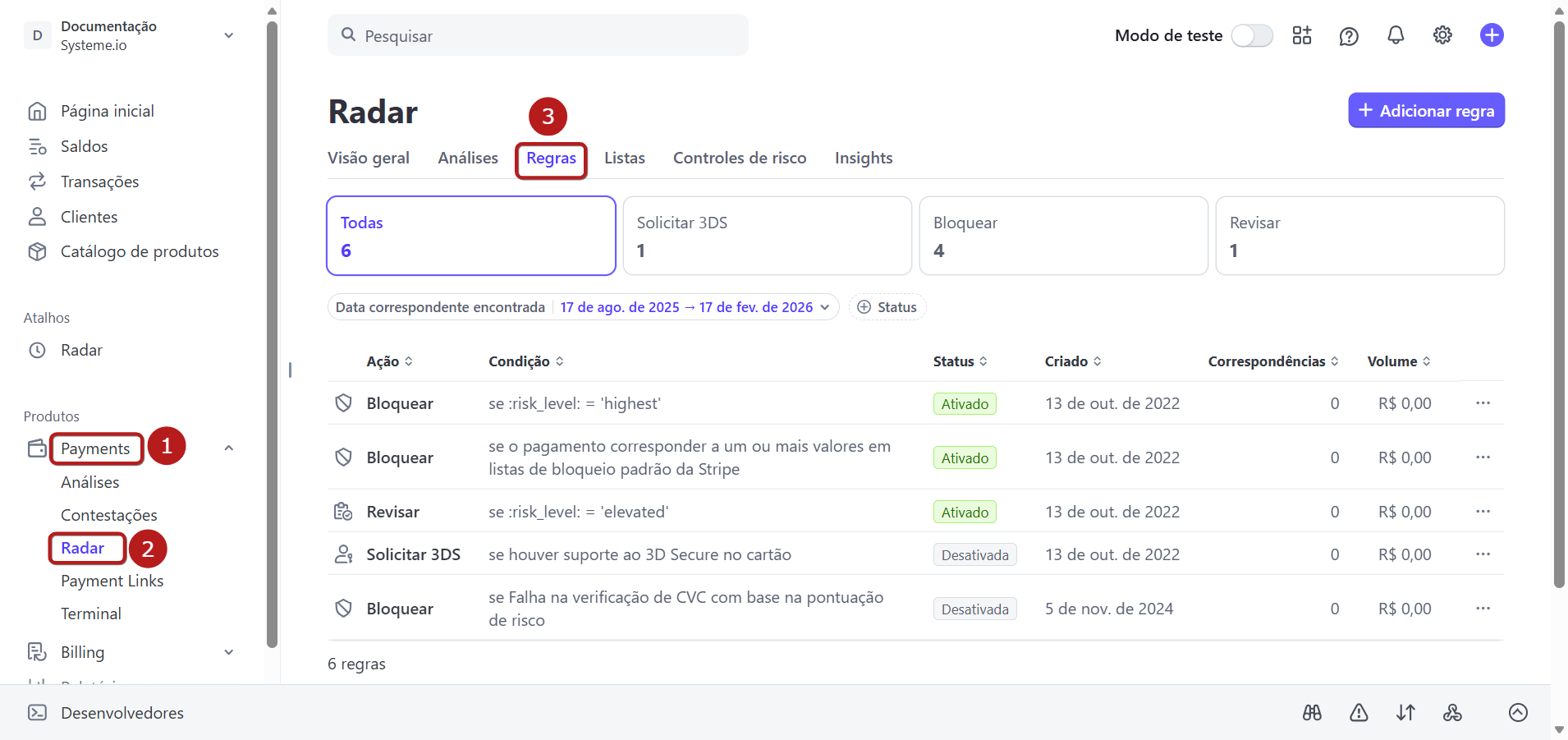Toggle Modo de teste switch
1568x740 pixels.
[x=1252, y=35]
